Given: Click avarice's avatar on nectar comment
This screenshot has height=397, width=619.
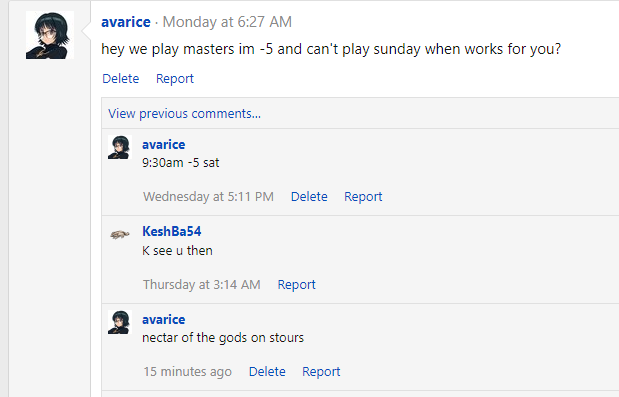Looking at the screenshot, I should point(120,322).
